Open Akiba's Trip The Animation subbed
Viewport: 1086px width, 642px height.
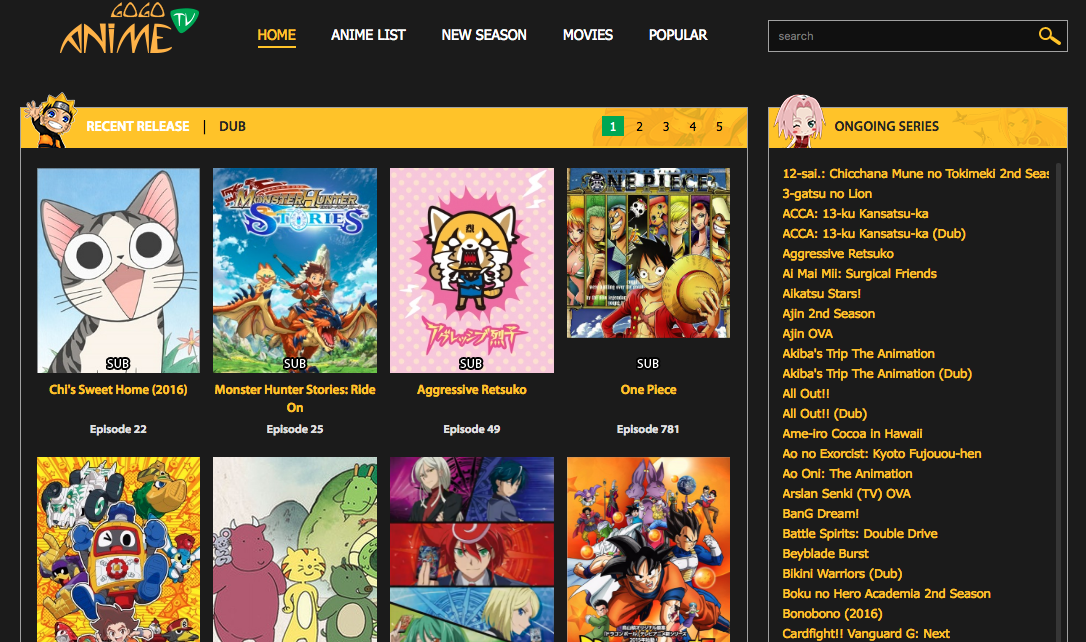(x=859, y=353)
